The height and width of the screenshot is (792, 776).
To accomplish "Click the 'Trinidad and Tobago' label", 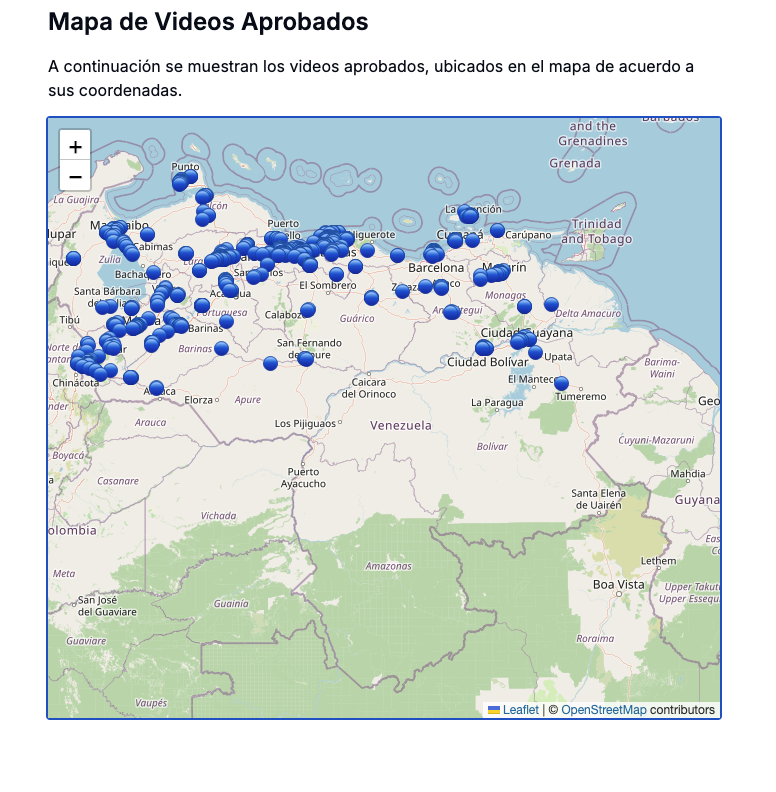I will point(597,231).
